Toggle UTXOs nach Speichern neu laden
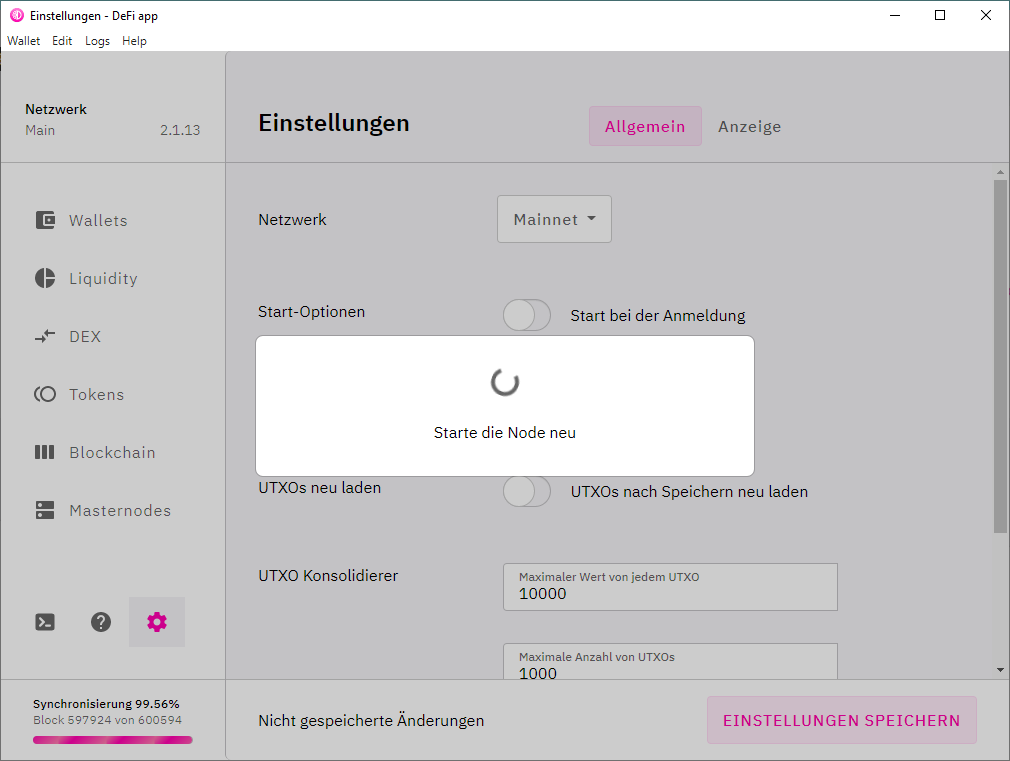This screenshot has height=761, width=1010. tap(527, 492)
